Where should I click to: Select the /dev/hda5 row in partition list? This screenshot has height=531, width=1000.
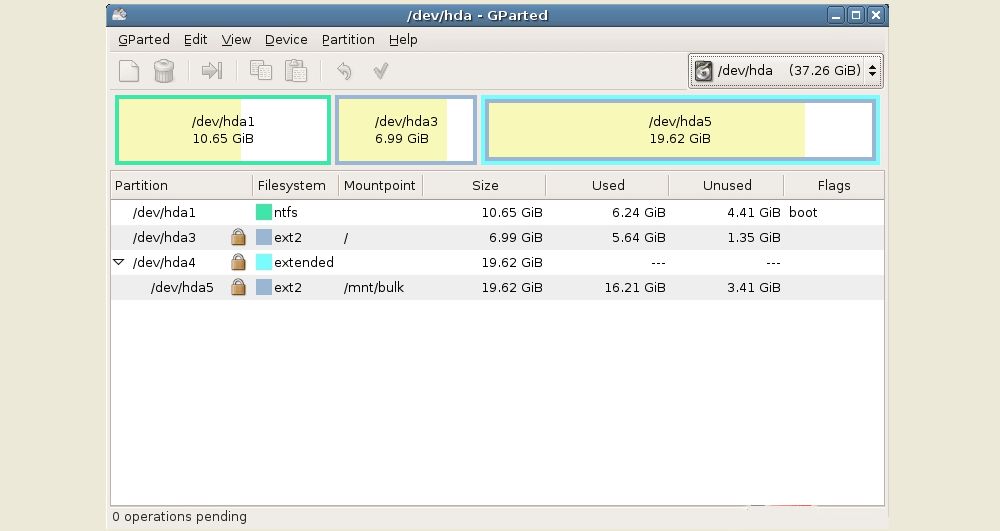pos(182,287)
